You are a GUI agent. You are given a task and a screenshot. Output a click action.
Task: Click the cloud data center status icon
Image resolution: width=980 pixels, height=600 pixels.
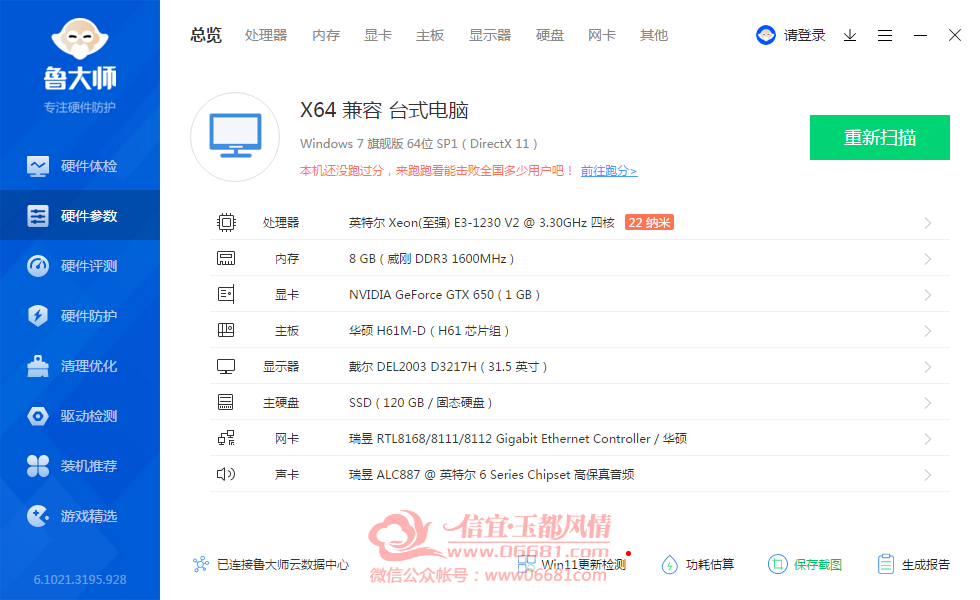click(201, 564)
